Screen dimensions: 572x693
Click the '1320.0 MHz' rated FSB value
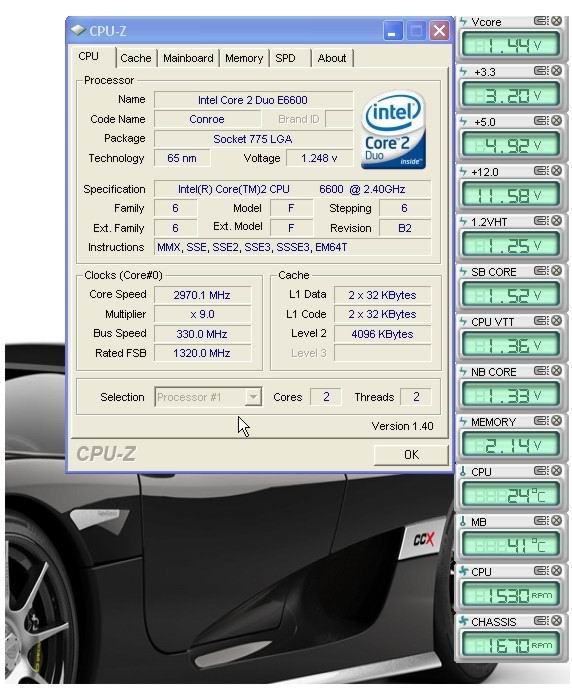click(x=202, y=353)
